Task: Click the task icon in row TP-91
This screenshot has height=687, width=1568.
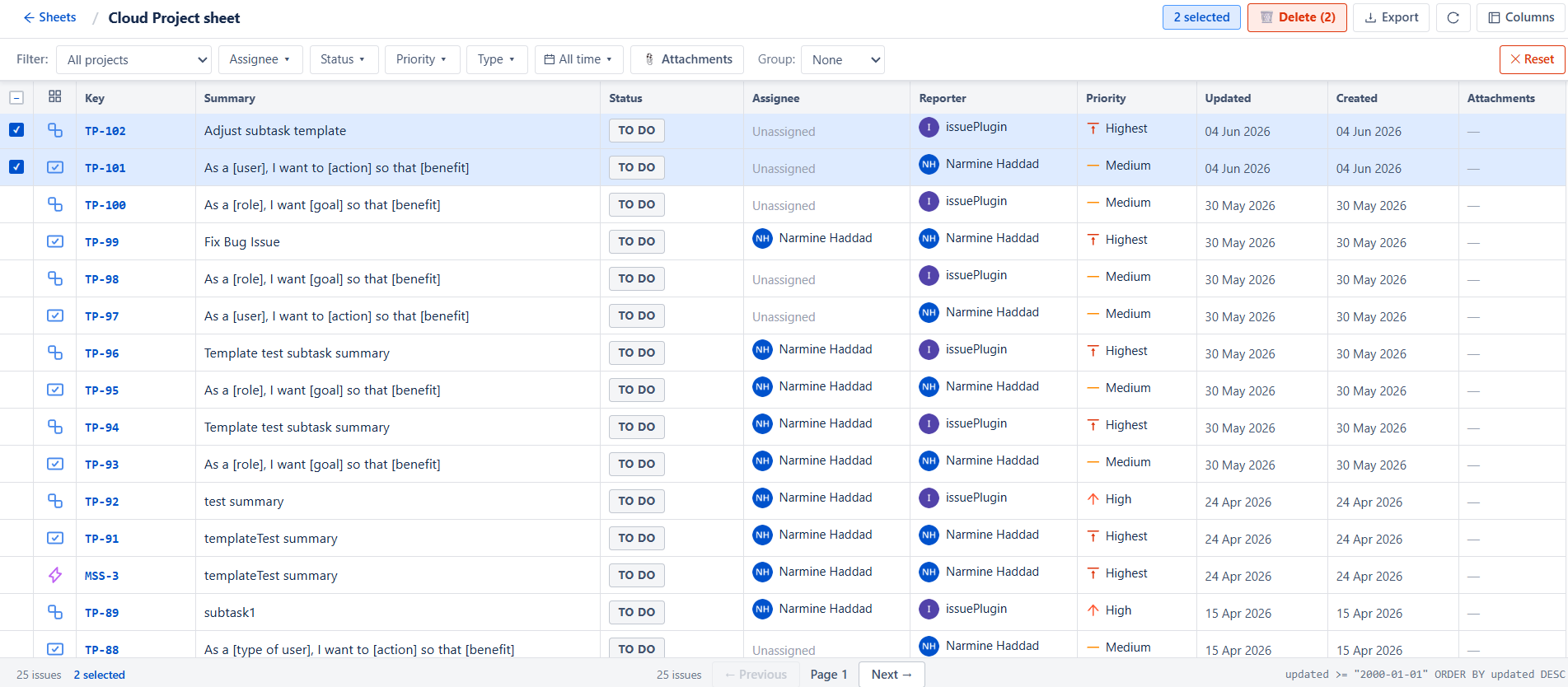Action: pos(55,538)
